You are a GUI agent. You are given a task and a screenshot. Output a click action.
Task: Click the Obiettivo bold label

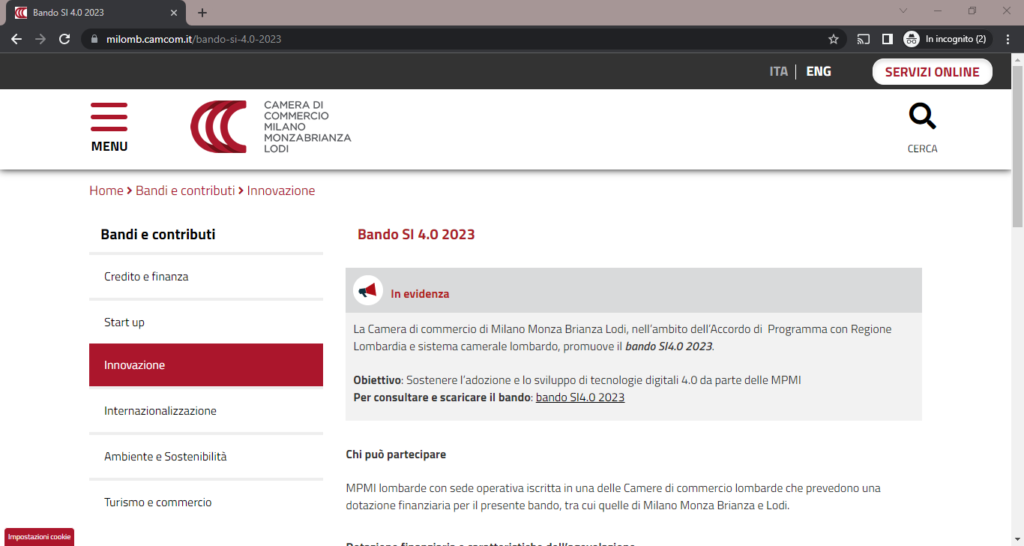pos(377,380)
